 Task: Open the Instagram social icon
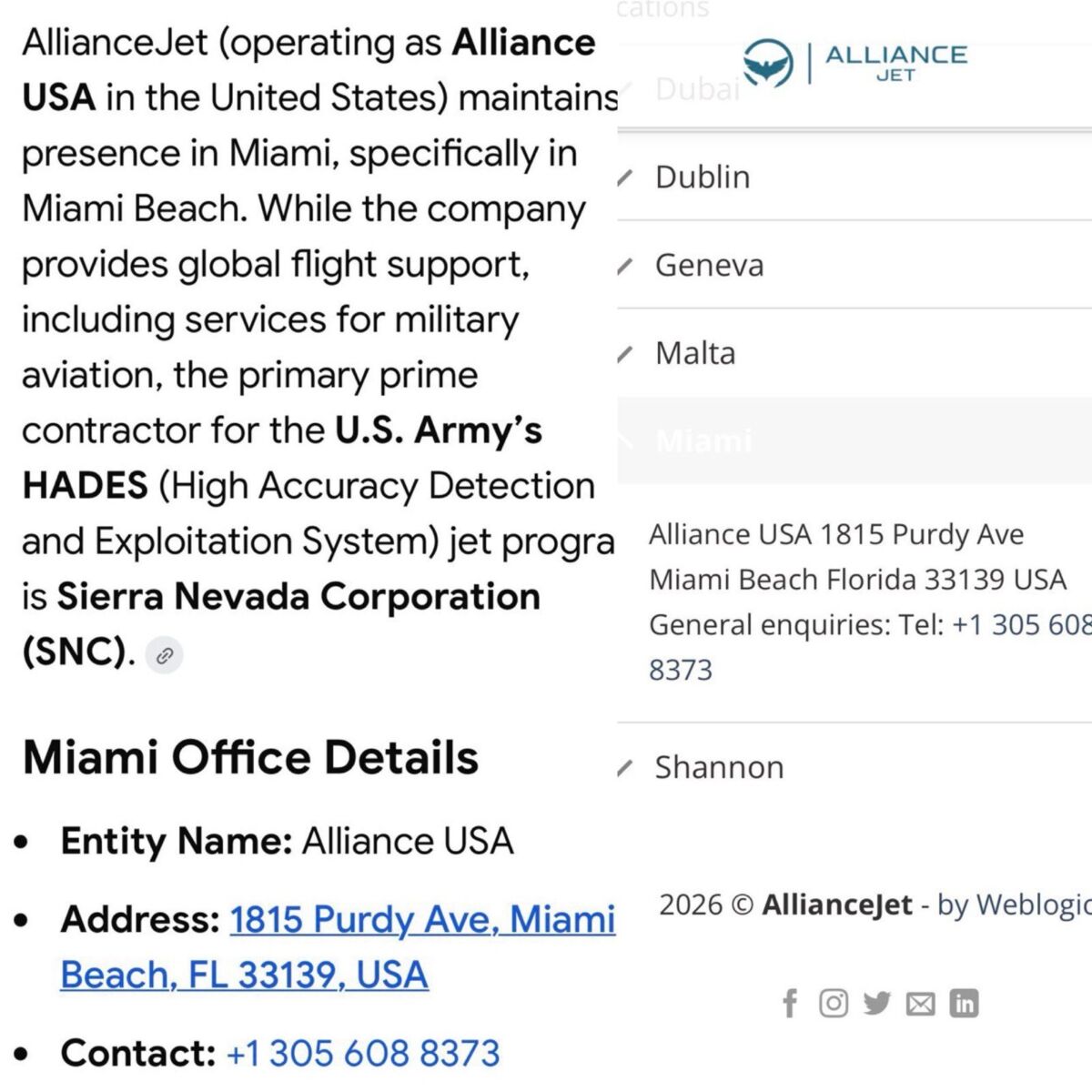(x=834, y=1003)
